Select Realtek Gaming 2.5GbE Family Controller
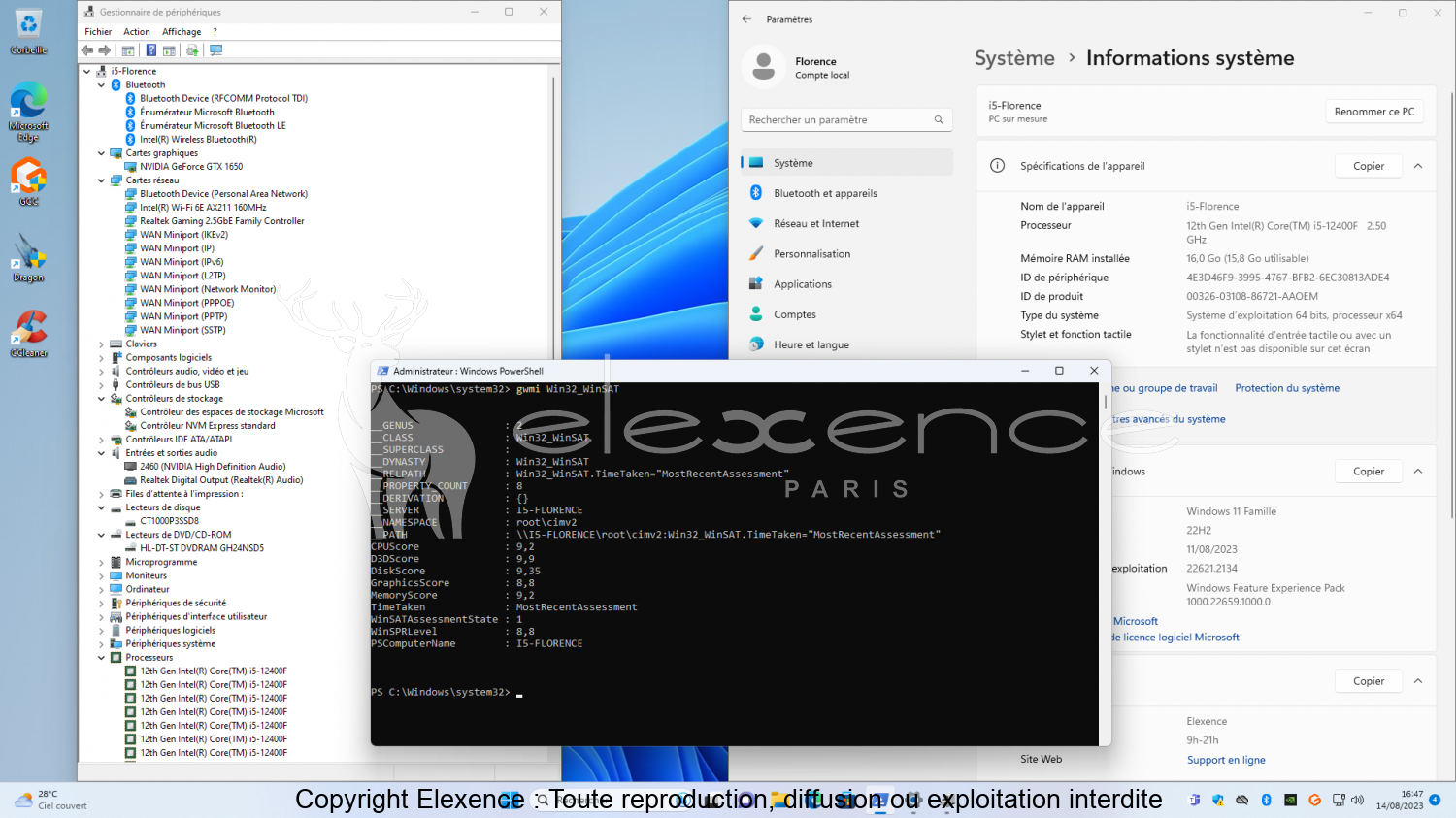Screen dimensions: 1456x818 (222, 221)
